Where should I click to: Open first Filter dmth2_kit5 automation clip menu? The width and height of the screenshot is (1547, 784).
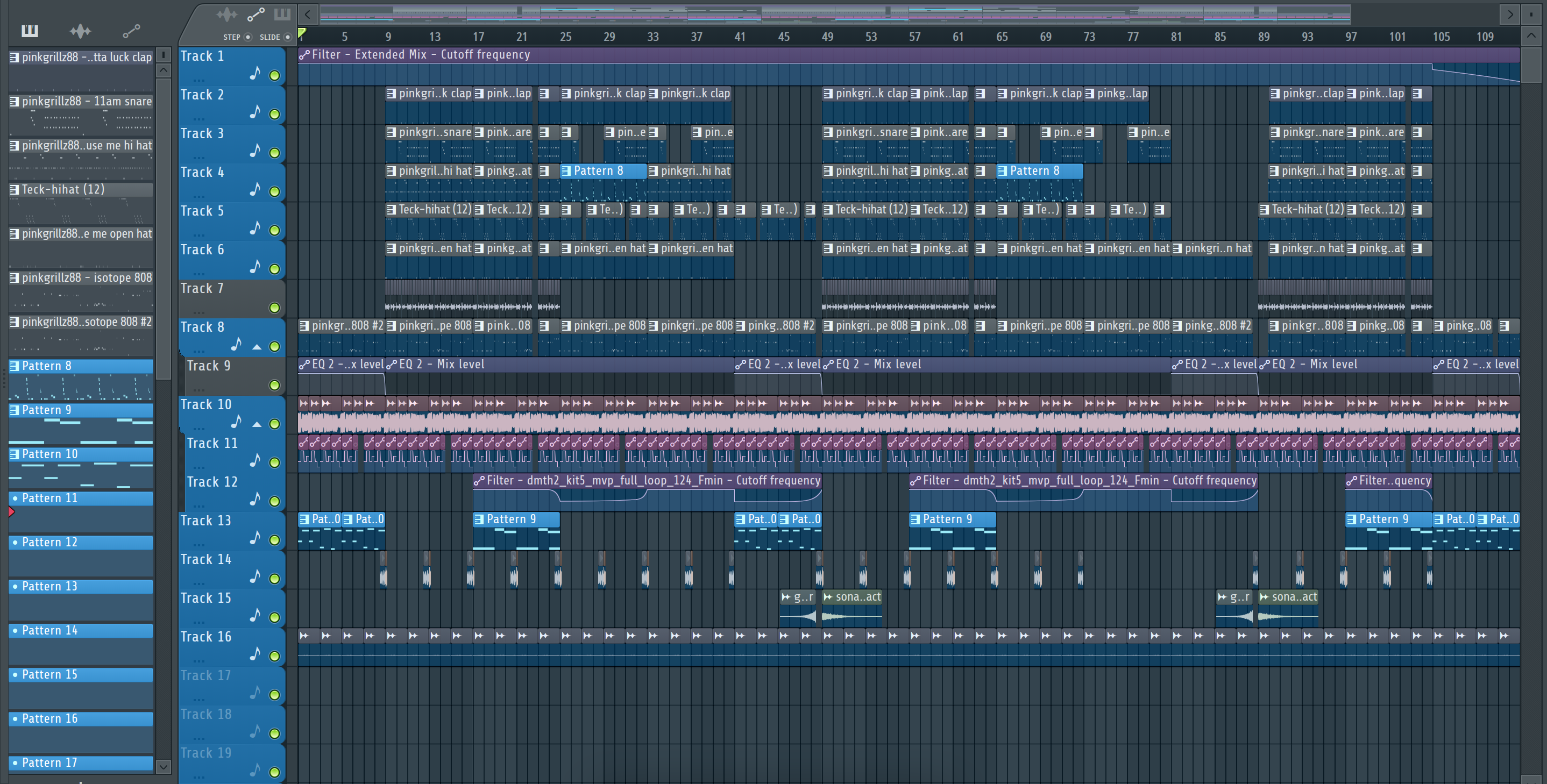(479, 481)
